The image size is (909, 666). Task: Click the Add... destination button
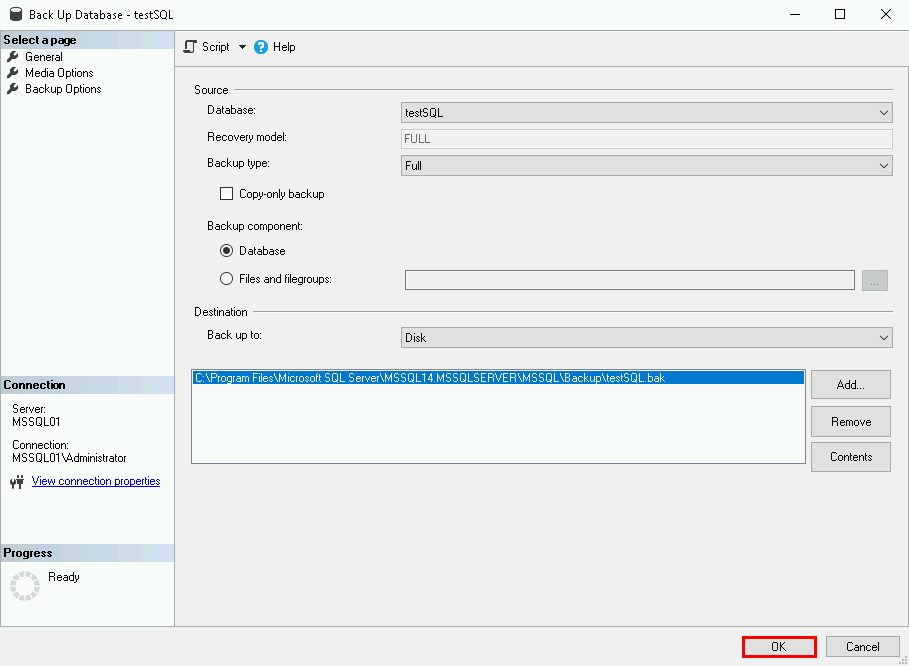(850, 385)
